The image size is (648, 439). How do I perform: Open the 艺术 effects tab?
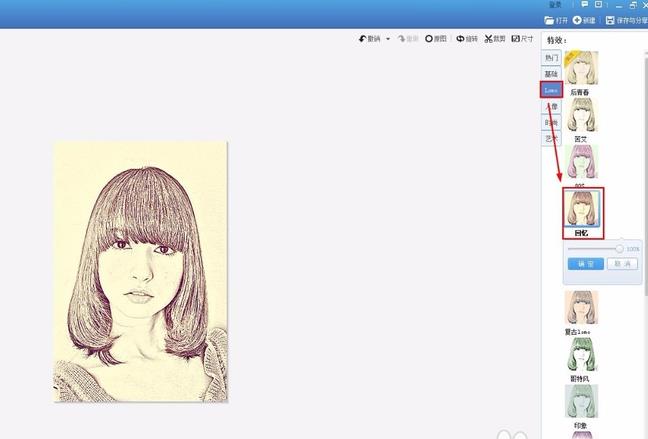[x=551, y=139]
